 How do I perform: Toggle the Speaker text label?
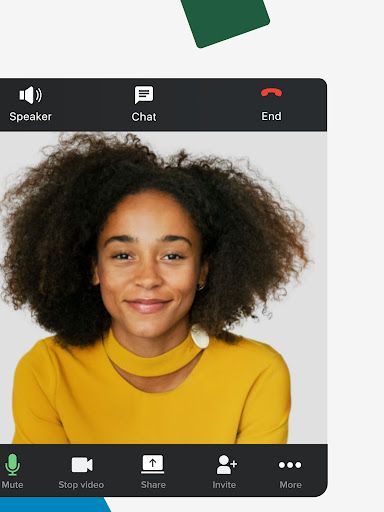[x=30, y=117]
